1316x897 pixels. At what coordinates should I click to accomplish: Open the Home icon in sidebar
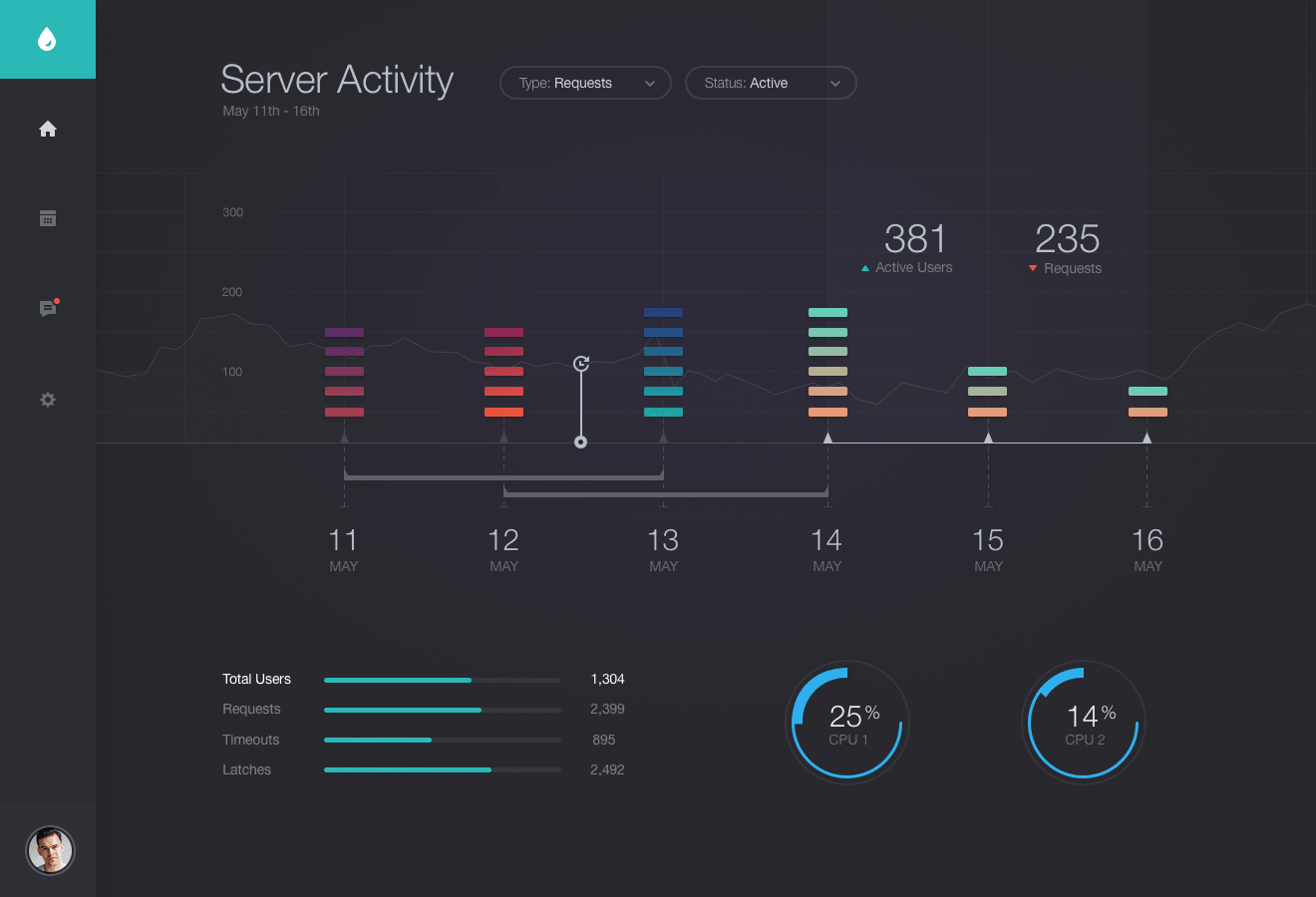click(48, 130)
